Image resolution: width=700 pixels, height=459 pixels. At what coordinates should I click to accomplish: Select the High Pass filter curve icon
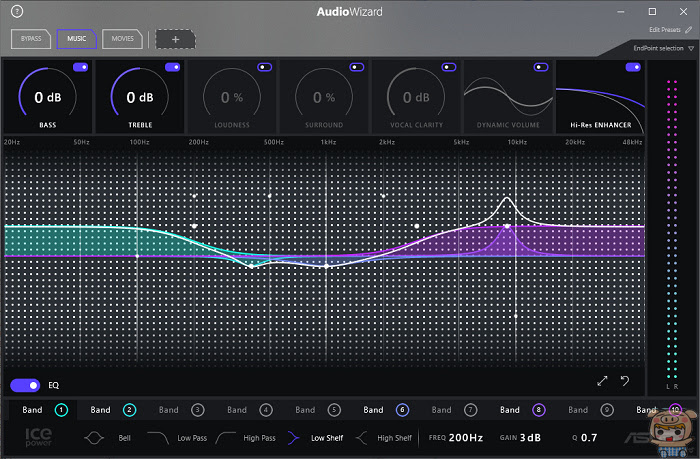coord(225,438)
